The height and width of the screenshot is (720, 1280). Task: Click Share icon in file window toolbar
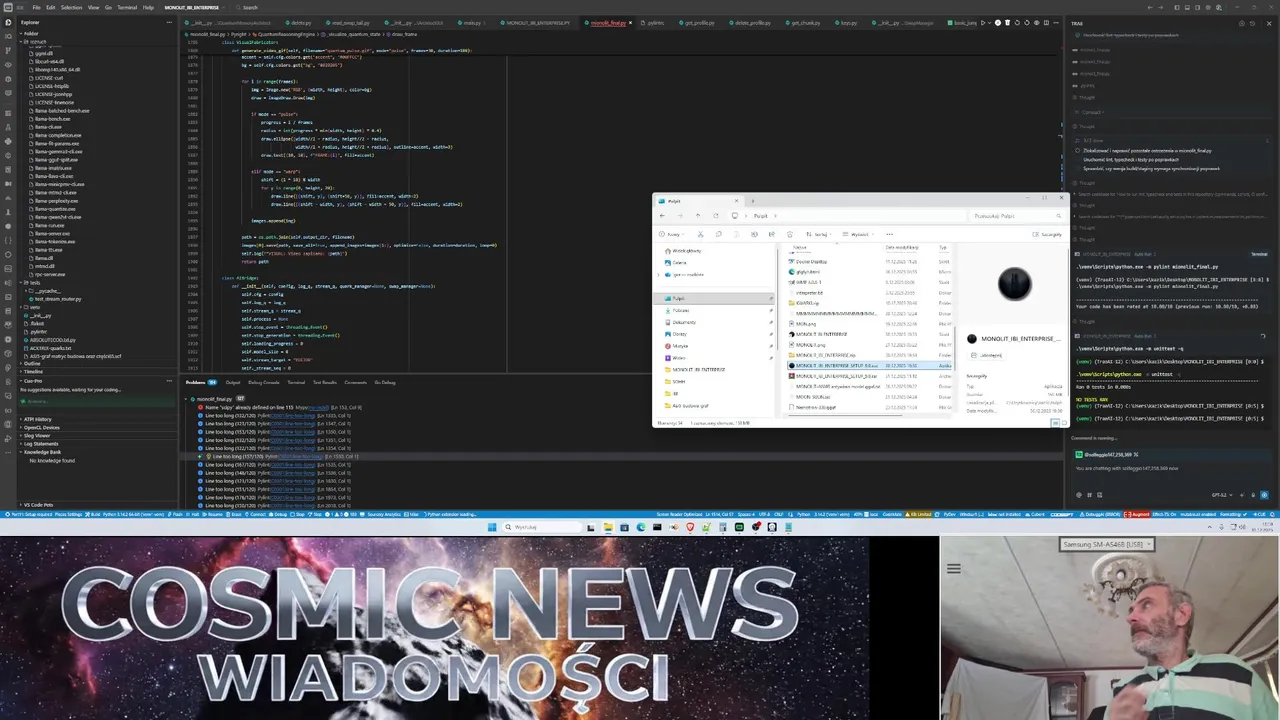pyautogui.click(x=772, y=234)
